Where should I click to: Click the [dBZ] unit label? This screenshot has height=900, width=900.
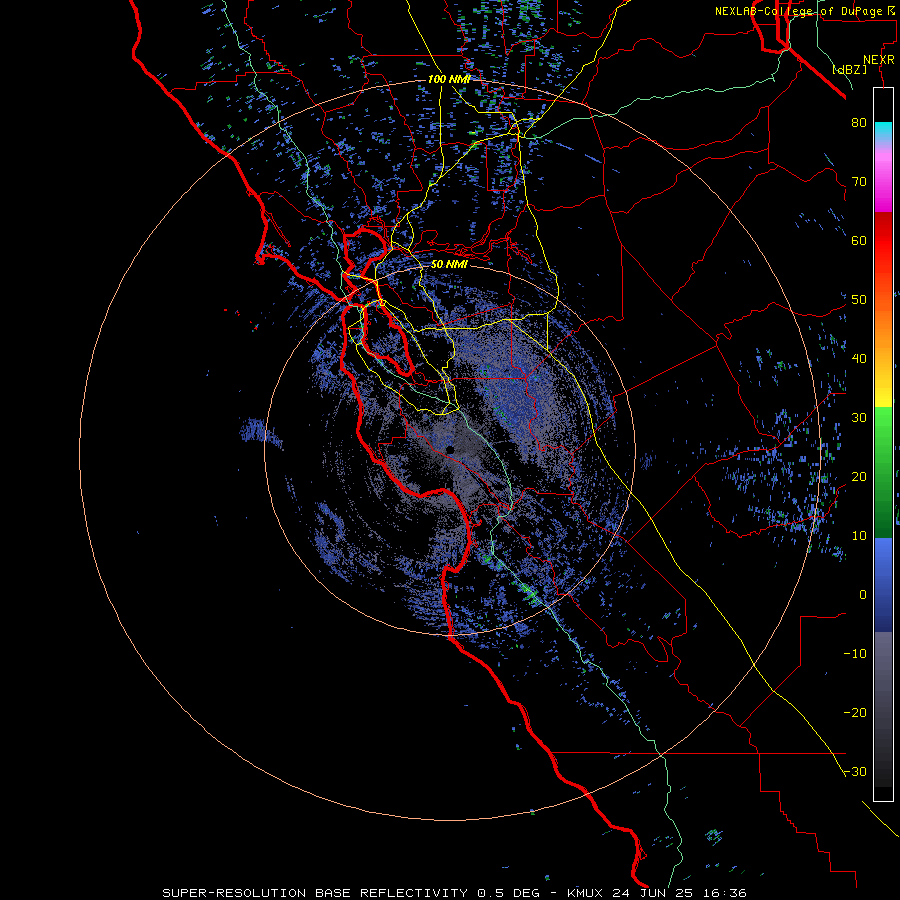850,69
